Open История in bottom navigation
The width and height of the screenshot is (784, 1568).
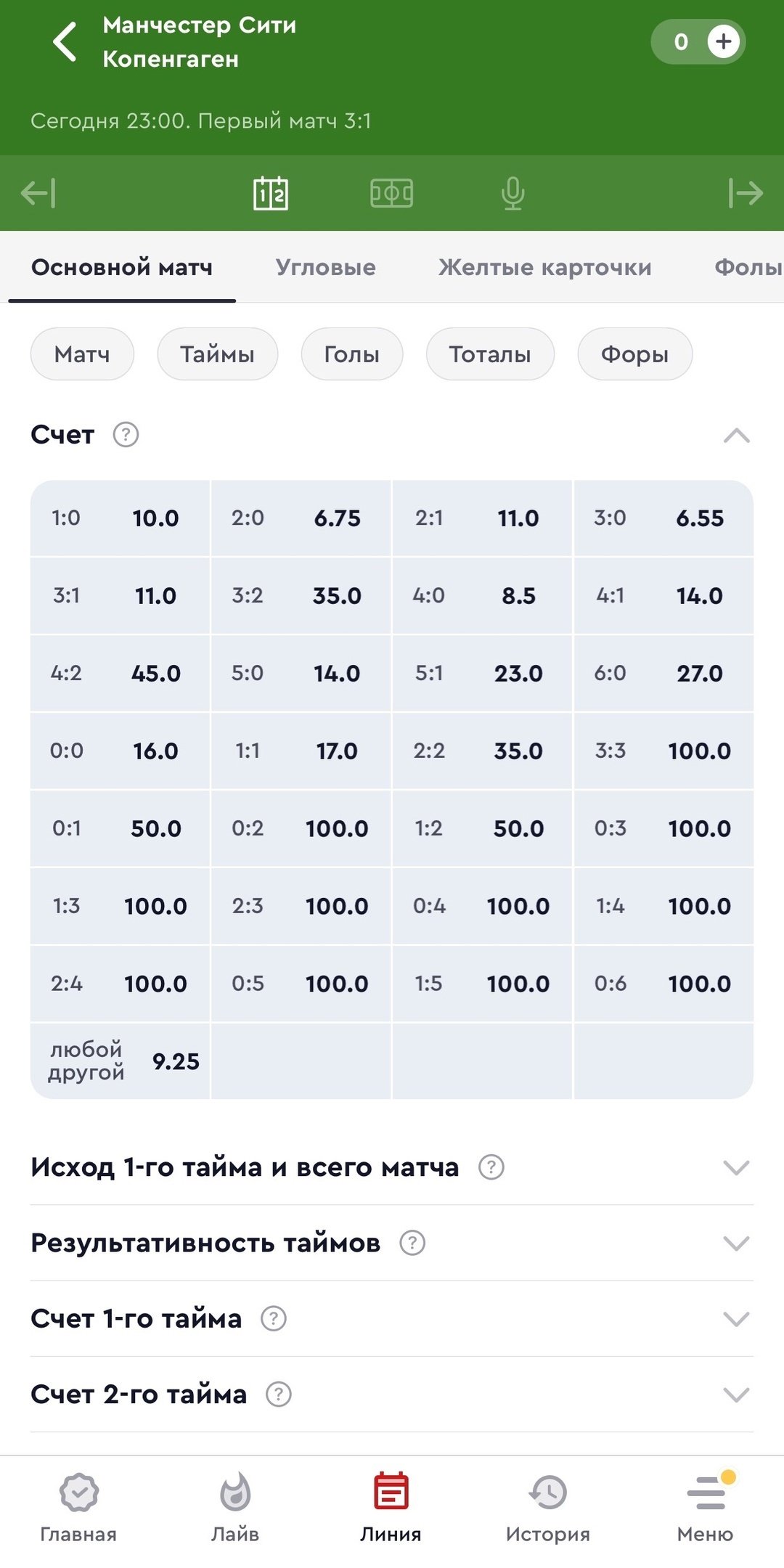[x=547, y=1507]
